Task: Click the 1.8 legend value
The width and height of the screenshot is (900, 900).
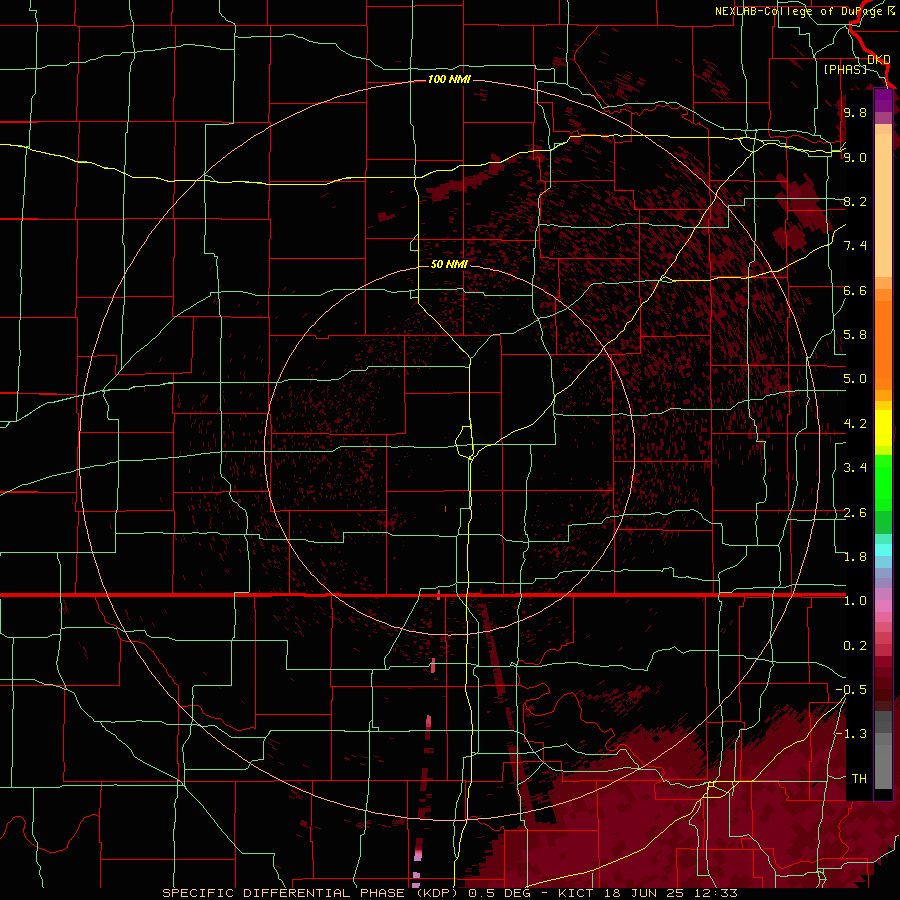Action: coord(855,557)
